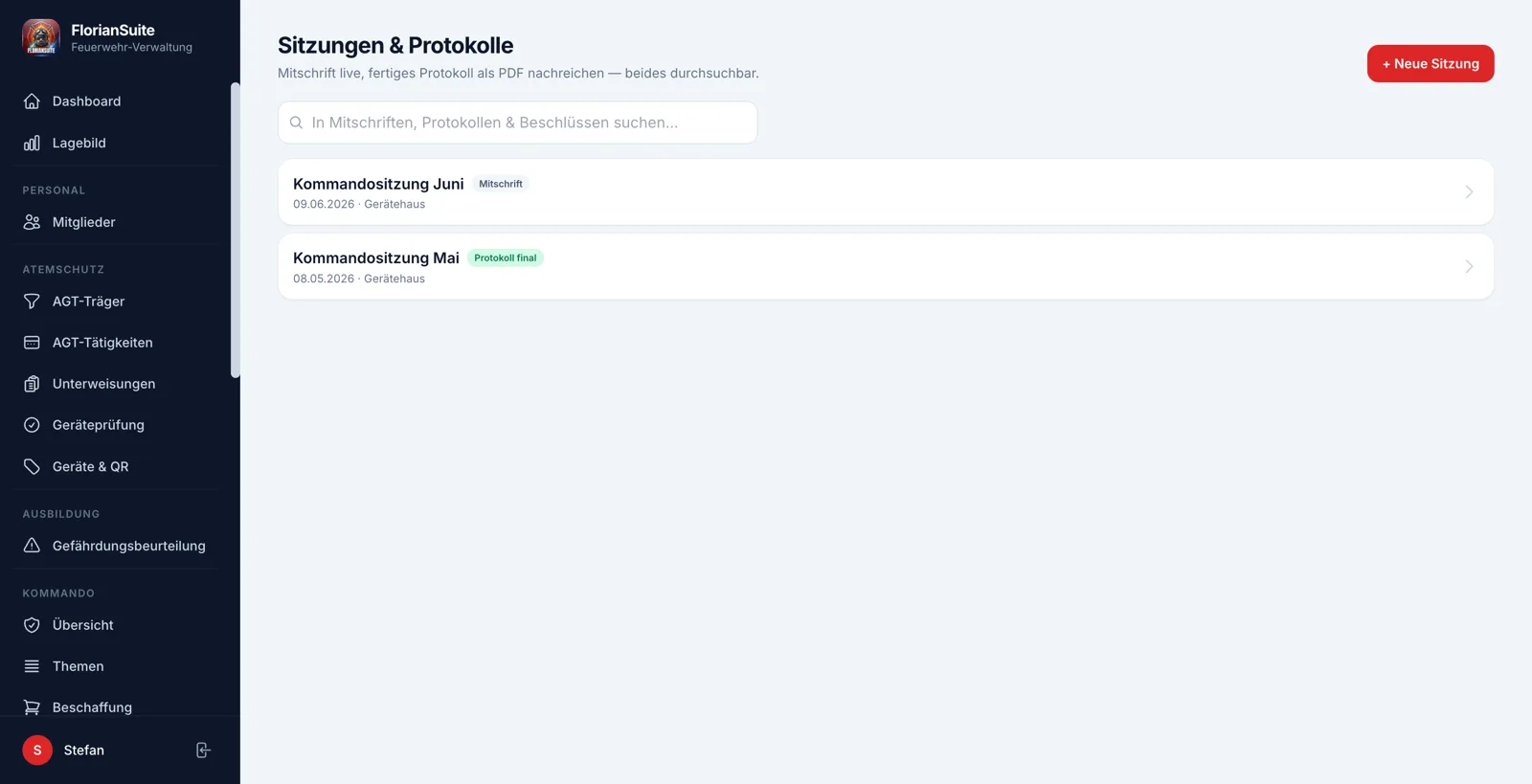Select the Beschaffung shopping cart icon

pyautogui.click(x=32, y=707)
